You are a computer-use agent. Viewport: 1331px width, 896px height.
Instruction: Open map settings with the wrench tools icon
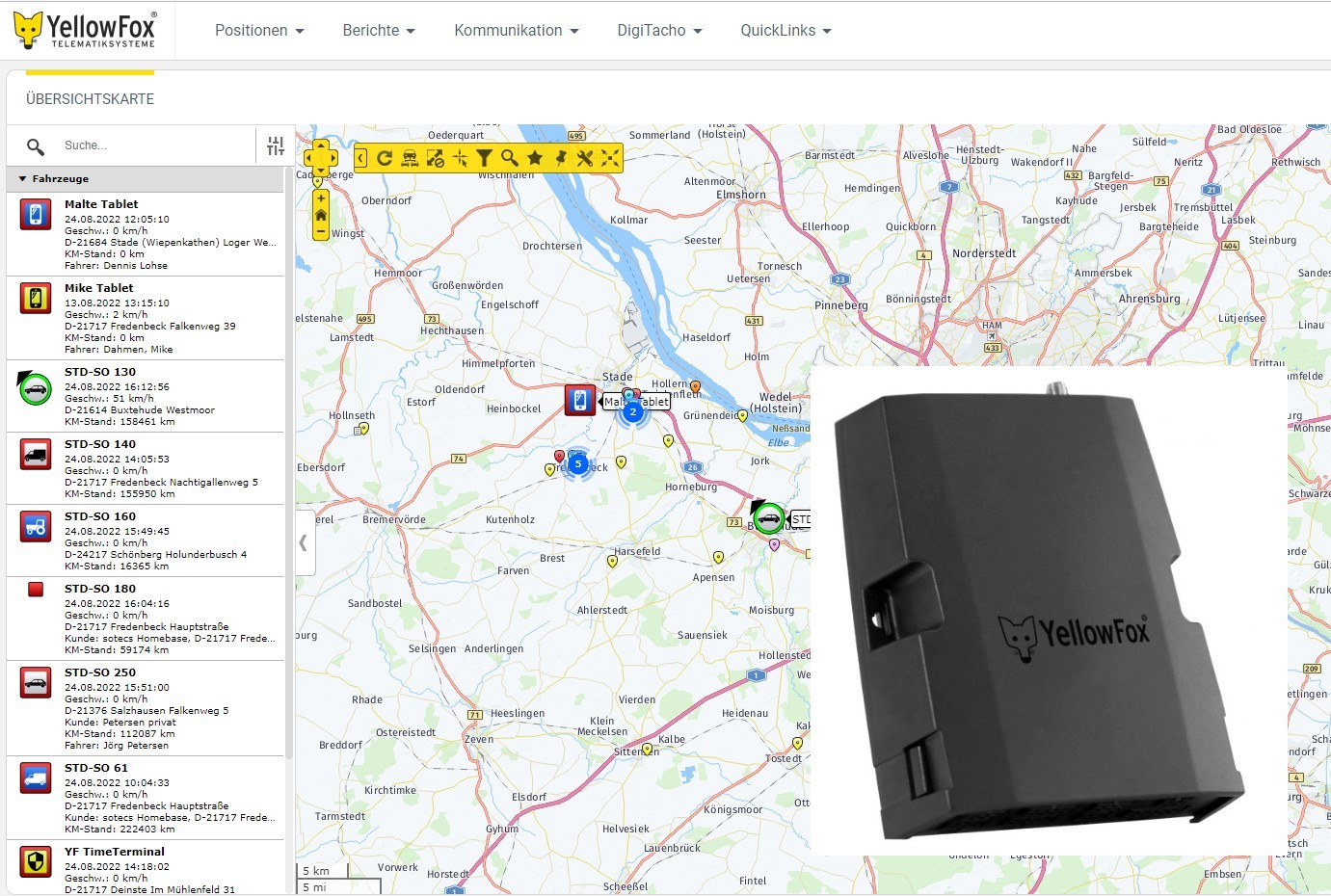(x=585, y=158)
